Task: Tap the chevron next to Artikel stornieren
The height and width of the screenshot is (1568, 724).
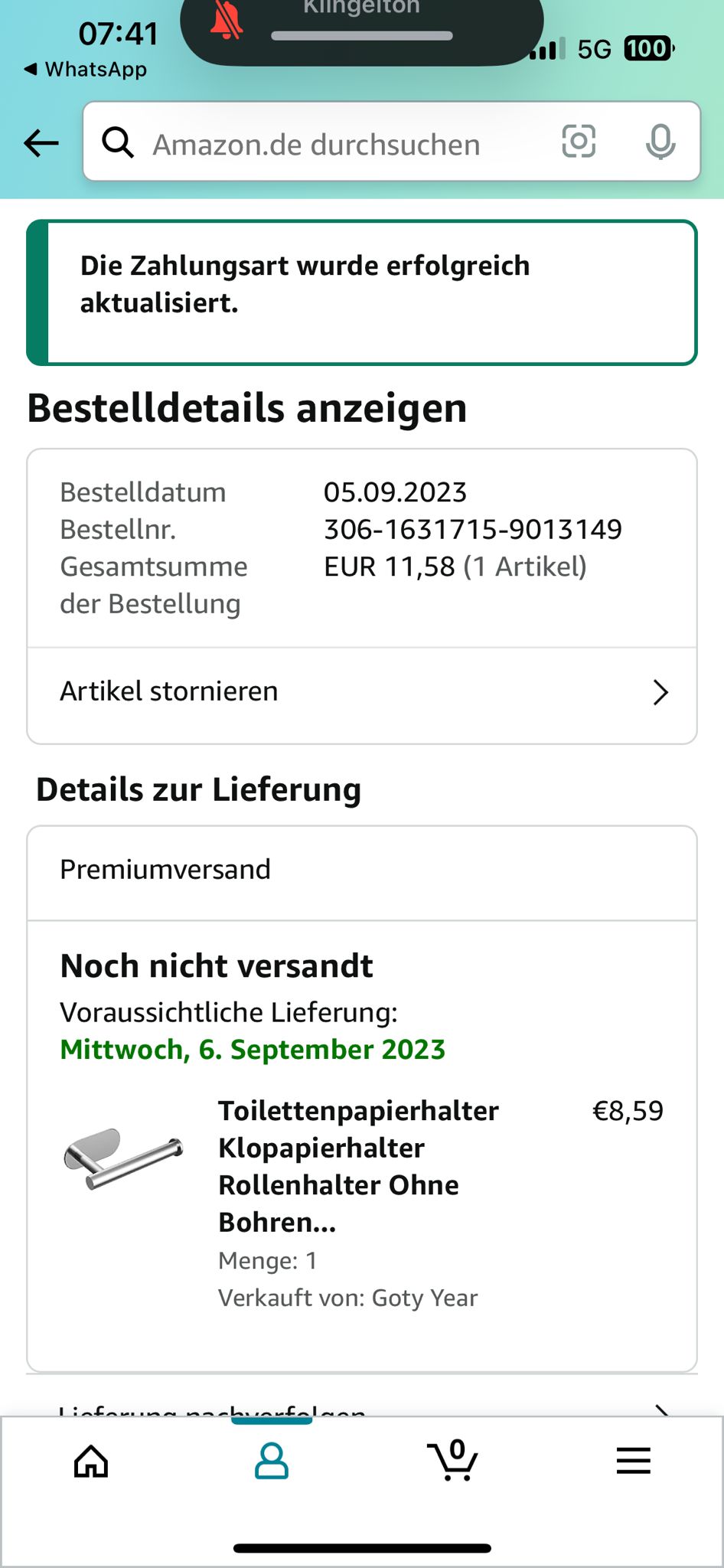Action: tap(660, 693)
